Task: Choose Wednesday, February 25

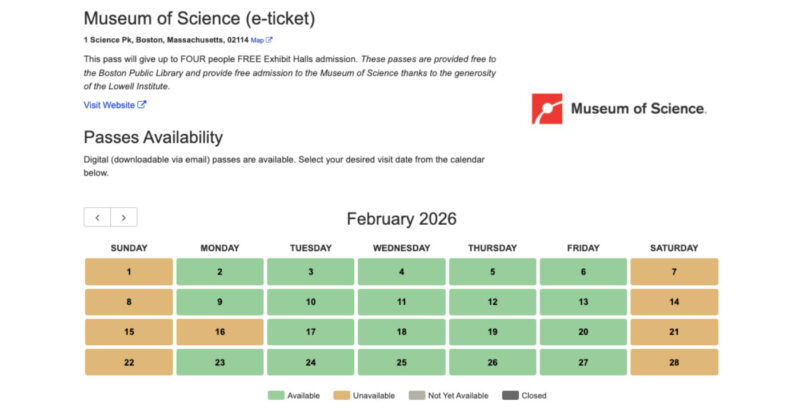Action: 402,362
